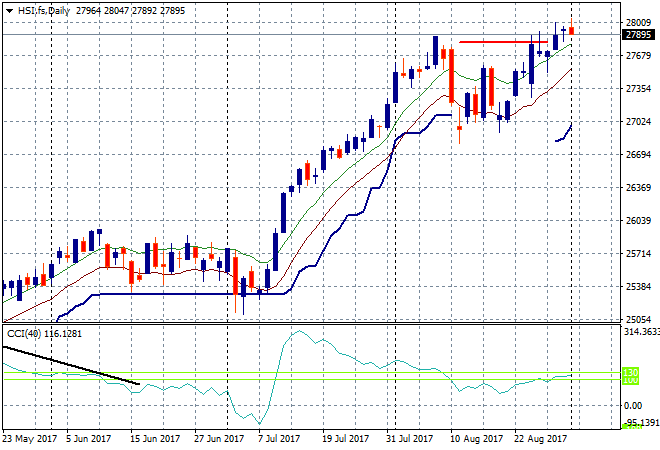The image size is (660, 450).
Task: Click the green 150/100 level tag
Action: tap(631, 377)
